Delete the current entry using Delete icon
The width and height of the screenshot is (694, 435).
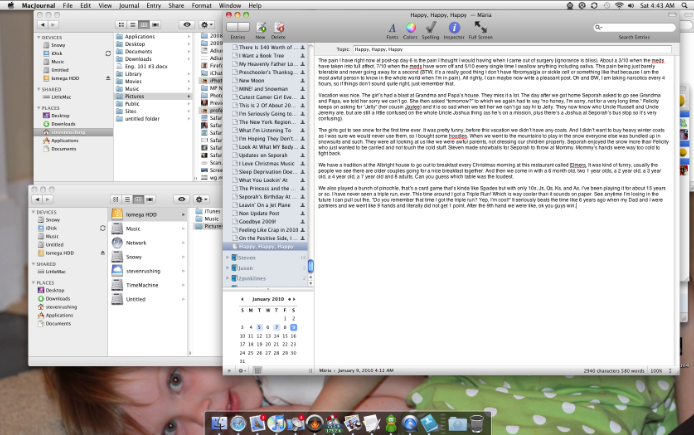pyautogui.click(x=279, y=28)
